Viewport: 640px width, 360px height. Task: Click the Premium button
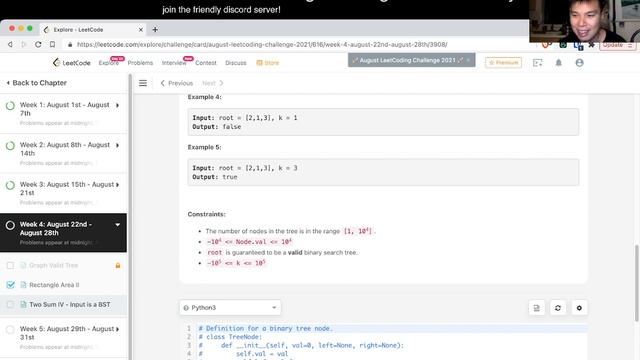(503, 62)
